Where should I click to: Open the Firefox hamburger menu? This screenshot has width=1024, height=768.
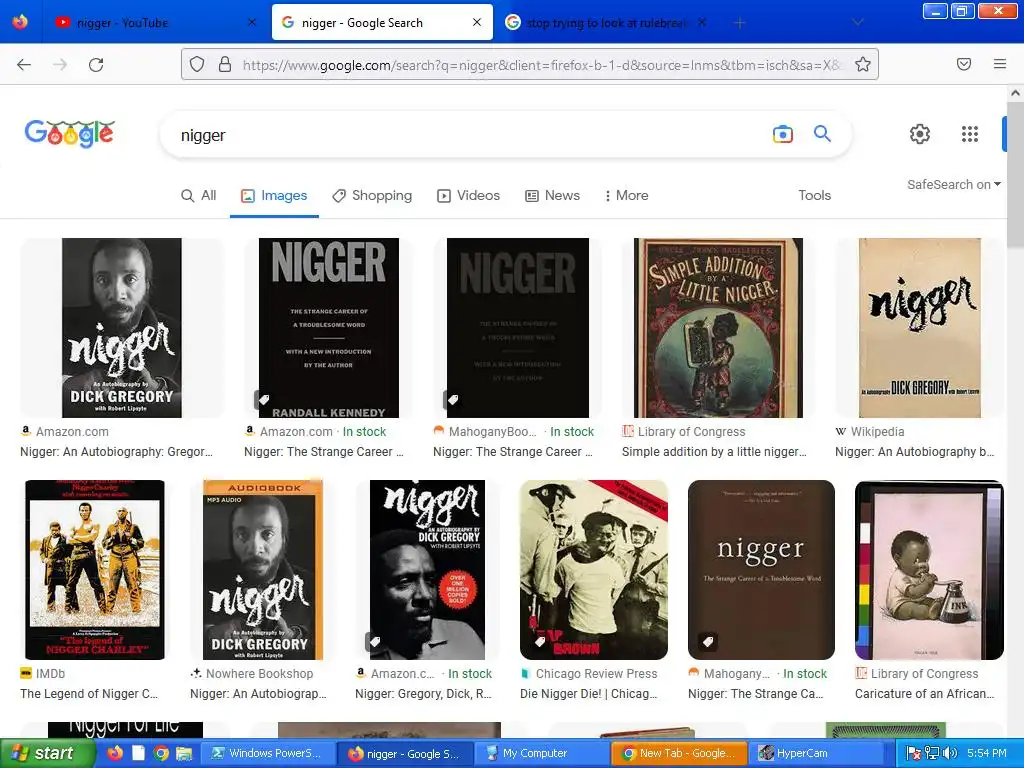click(1000, 64)
